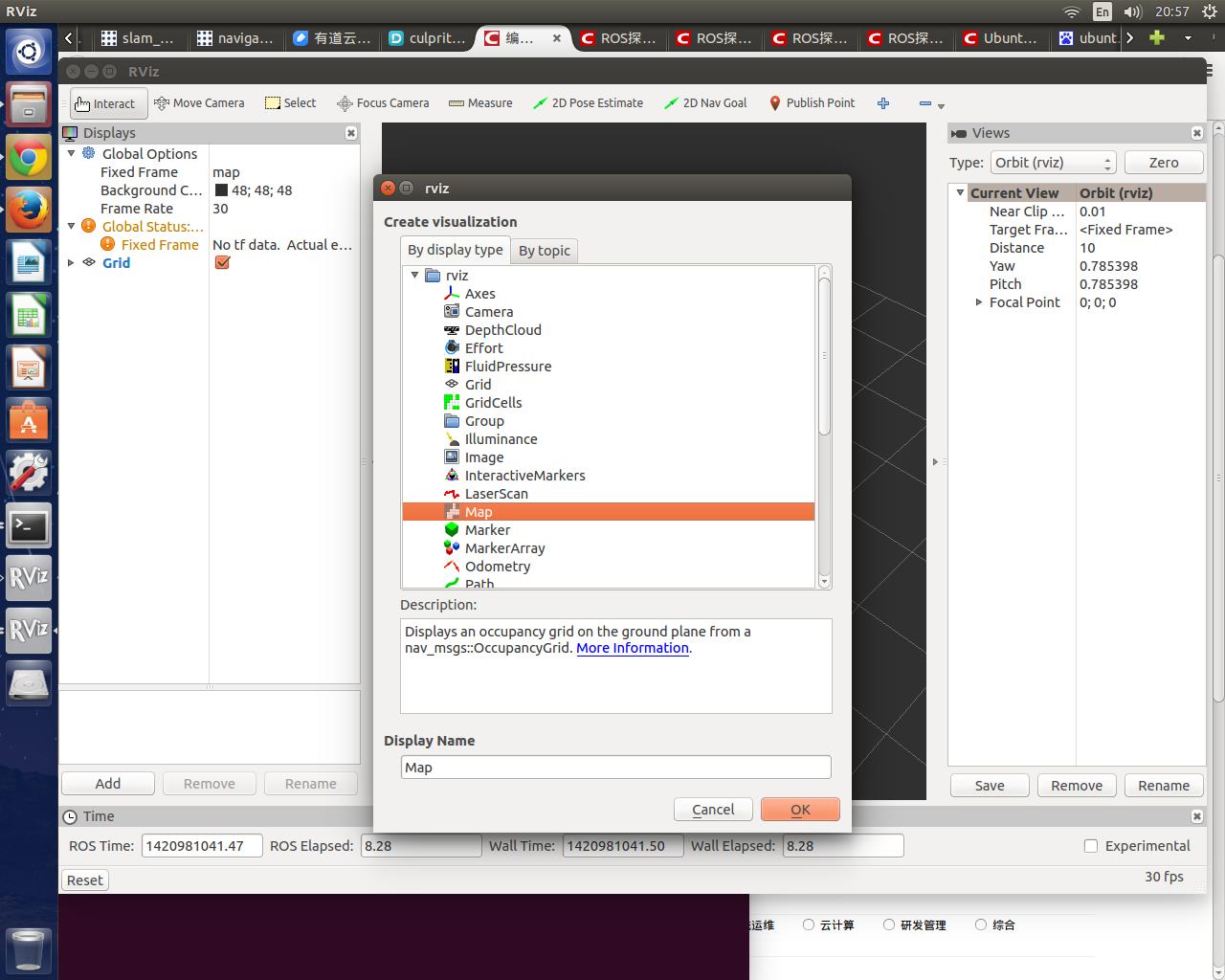
Task: Activate the Focus Camera tool
Action: pos(383,103)
